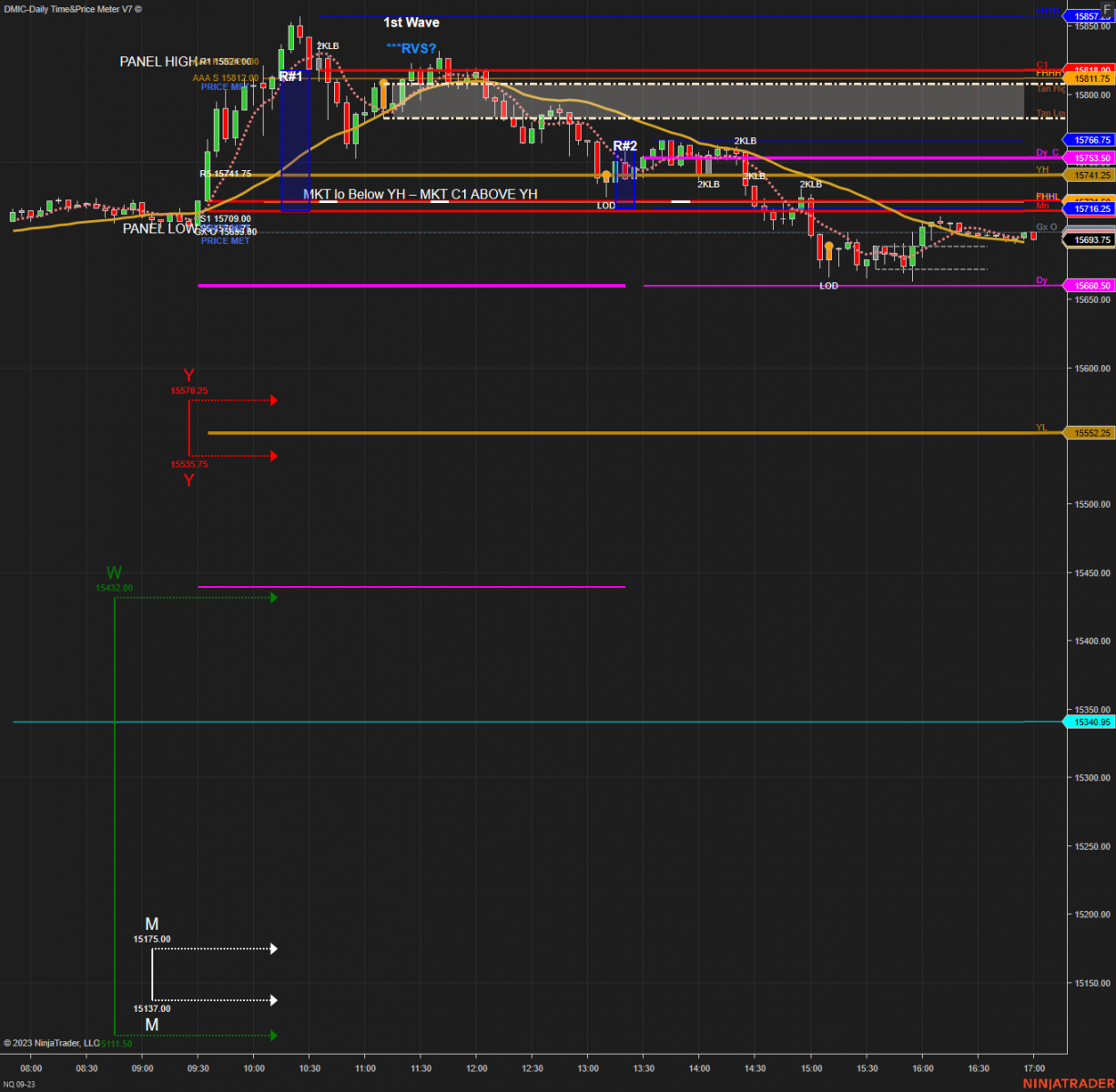Select the orange dot below R#2
The width and height of the screenshot is (1116, 1092).
point(606,175)
